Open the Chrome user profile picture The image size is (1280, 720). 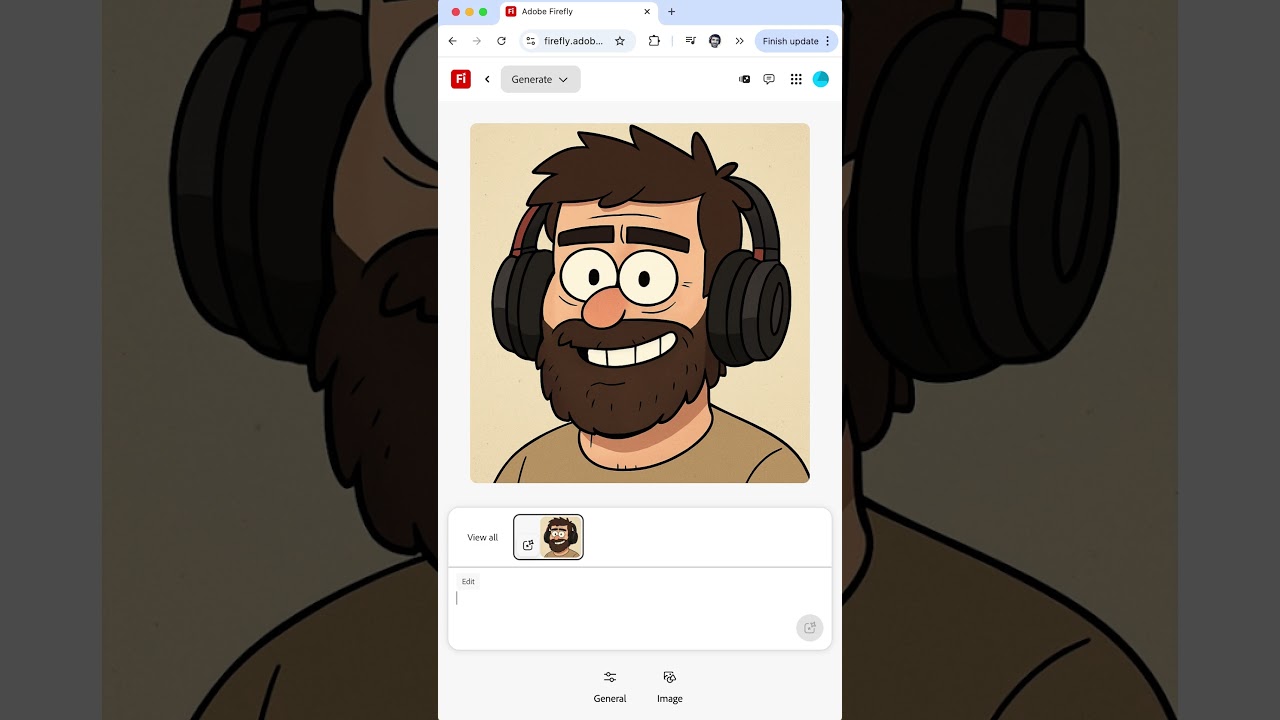click(715, 41)
